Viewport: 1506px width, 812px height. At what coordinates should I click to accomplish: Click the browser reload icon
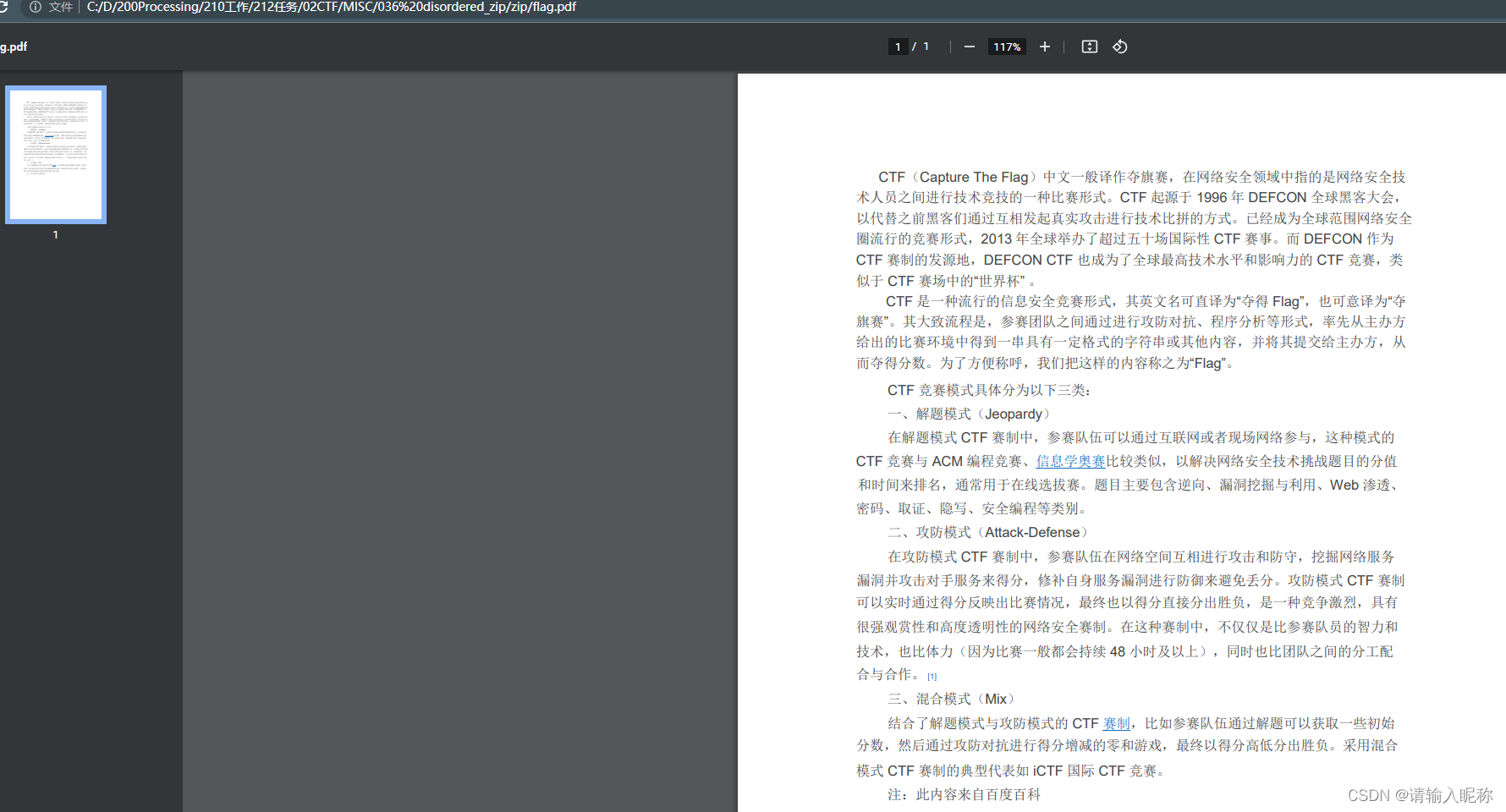tap(3, 7)
